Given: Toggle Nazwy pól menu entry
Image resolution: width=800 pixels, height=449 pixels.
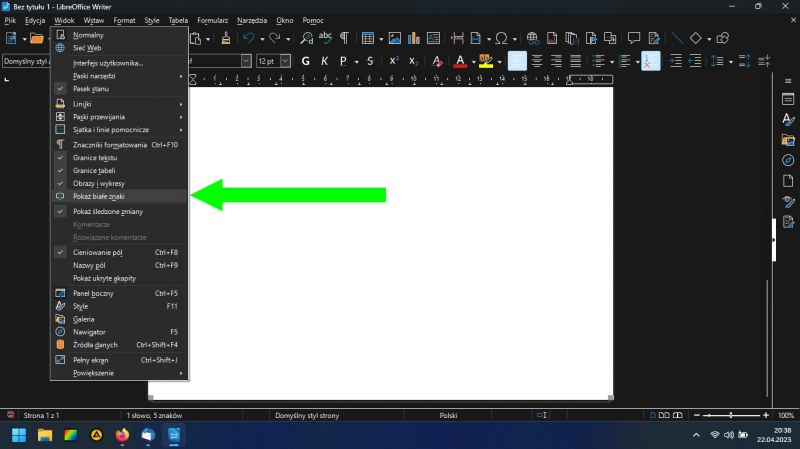Looking at the screenshot, I should 119,265.
